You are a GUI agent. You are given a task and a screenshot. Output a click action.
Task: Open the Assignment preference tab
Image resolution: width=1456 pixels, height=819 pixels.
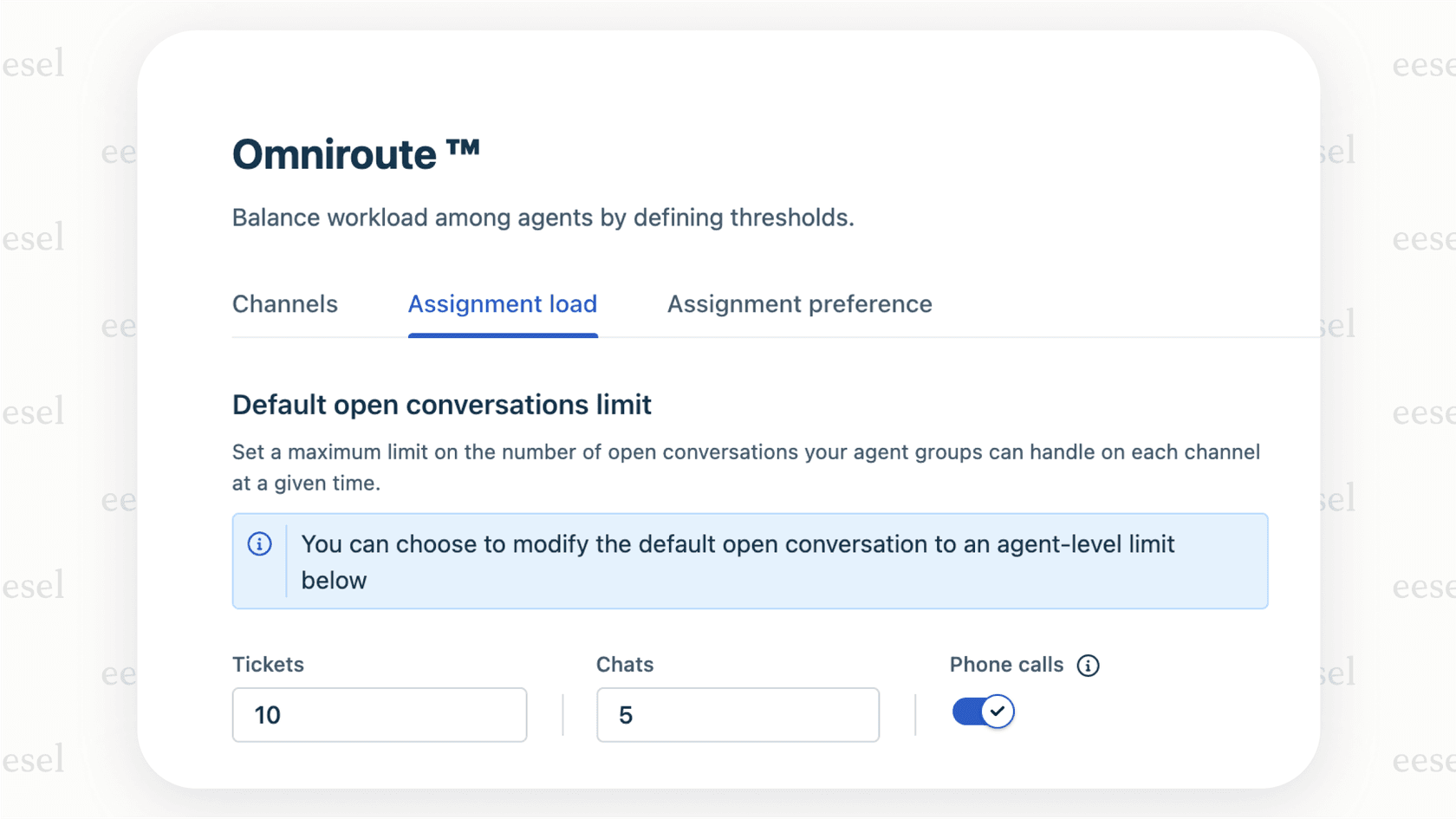[799, 304]
